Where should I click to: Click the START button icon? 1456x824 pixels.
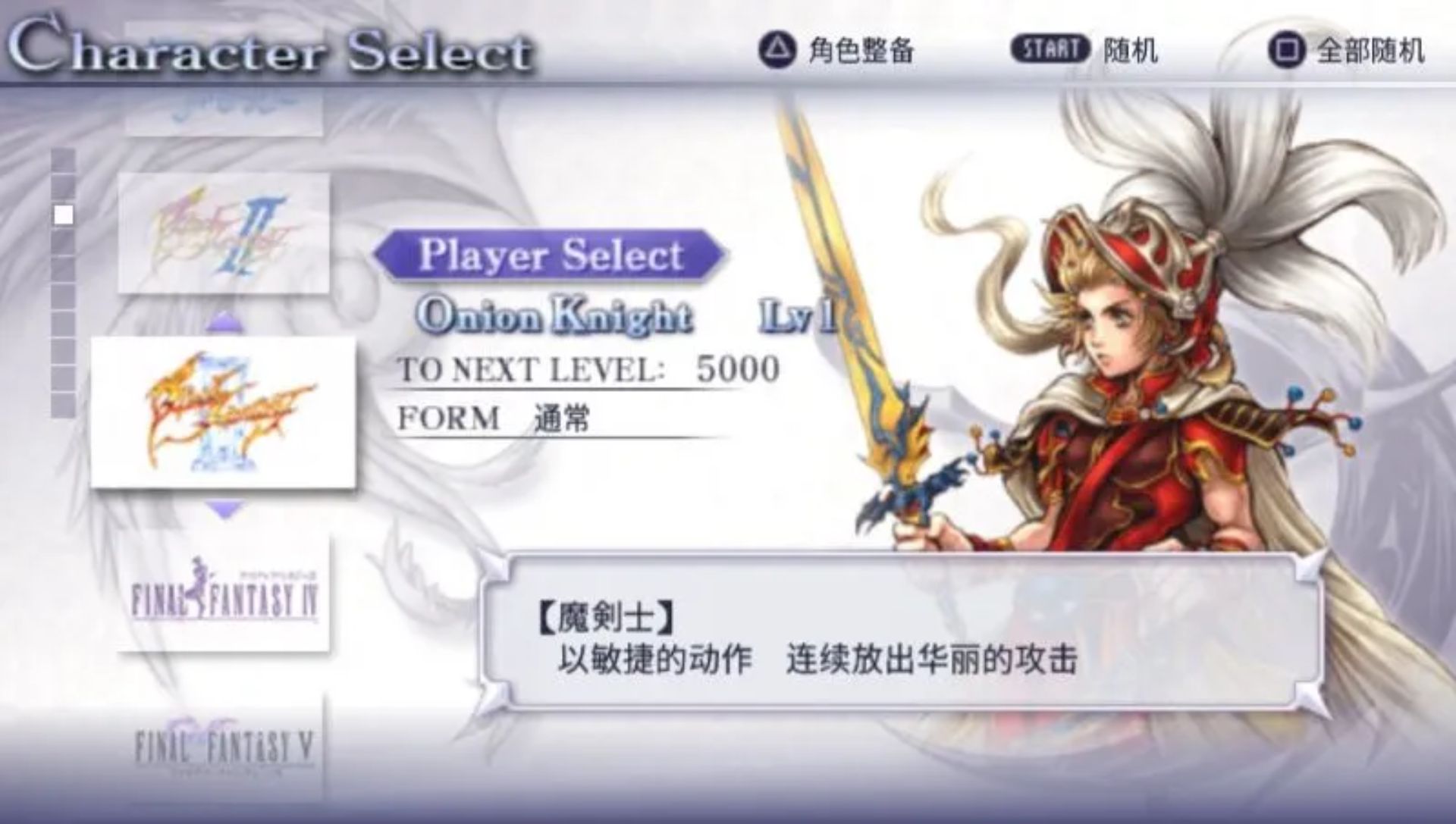(x=1050, y=49)
